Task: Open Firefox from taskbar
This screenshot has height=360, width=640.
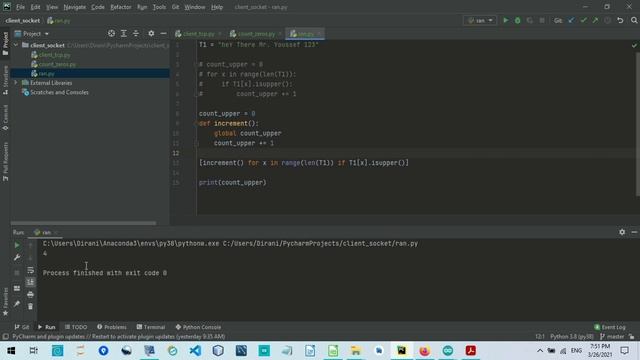Action: tap(424, 351)
